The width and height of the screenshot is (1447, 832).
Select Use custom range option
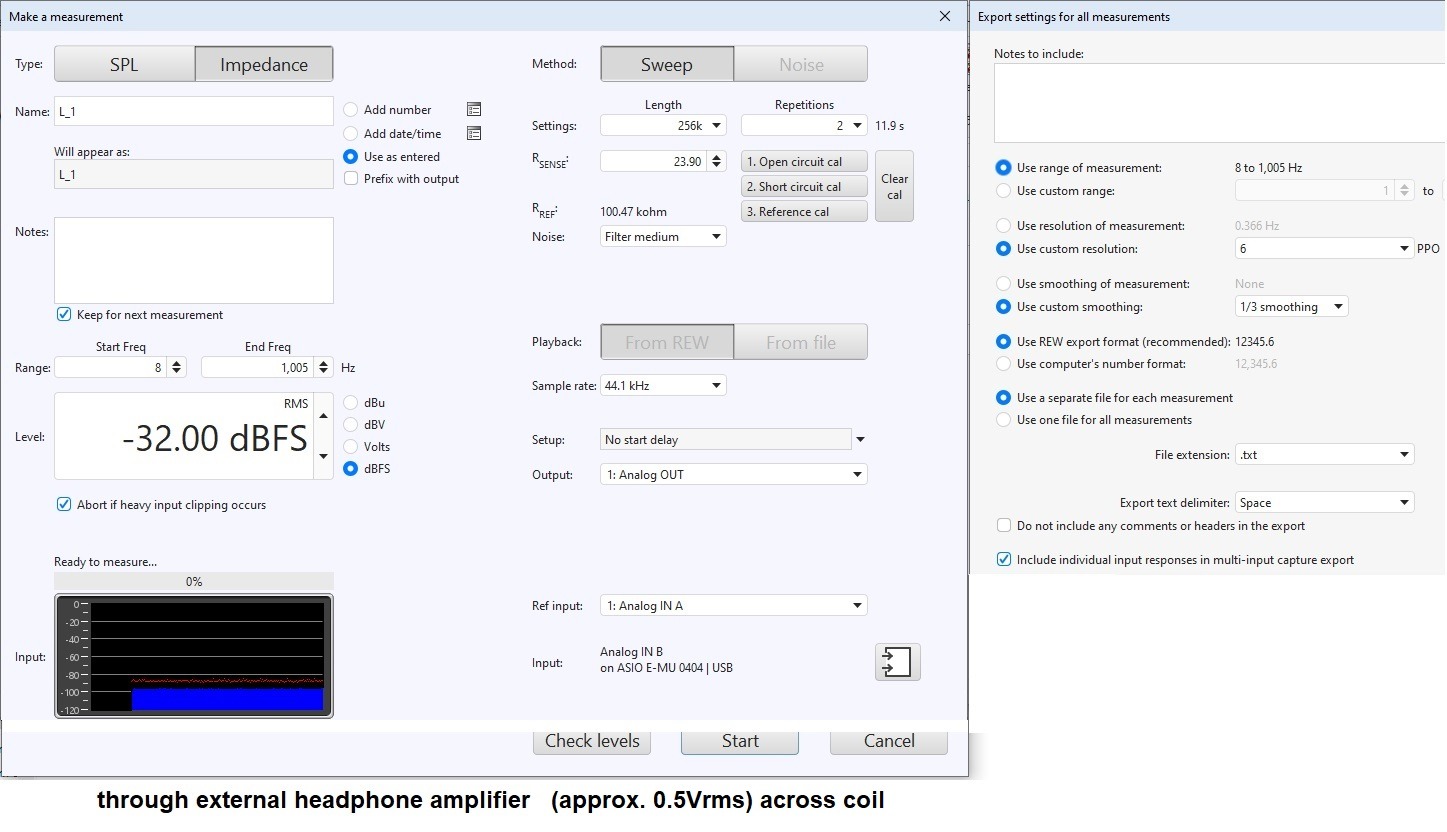(1004, 191)
